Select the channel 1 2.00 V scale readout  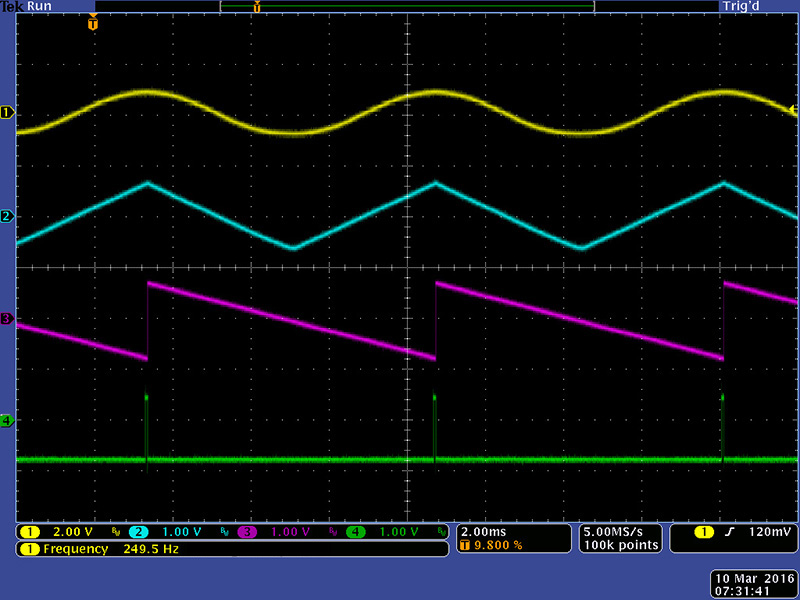72,531
